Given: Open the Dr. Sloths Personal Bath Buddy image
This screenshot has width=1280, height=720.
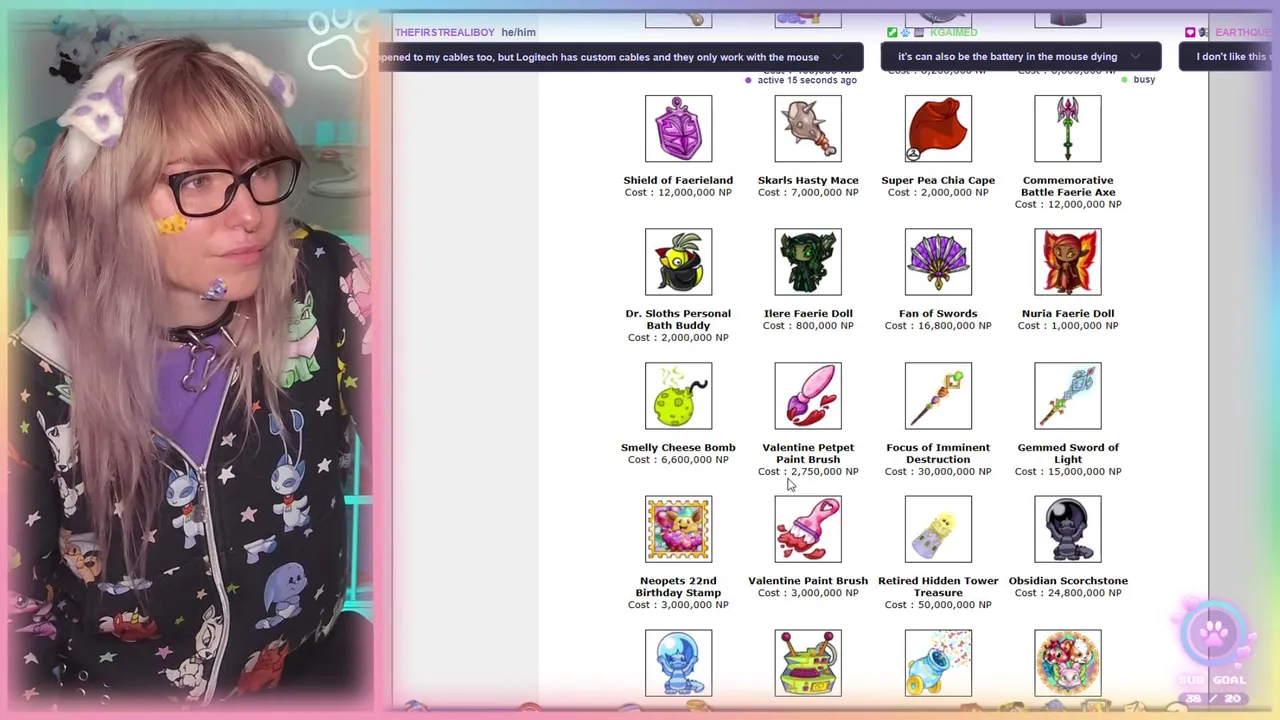Looking at the screenshot, I should coord(678,262).
